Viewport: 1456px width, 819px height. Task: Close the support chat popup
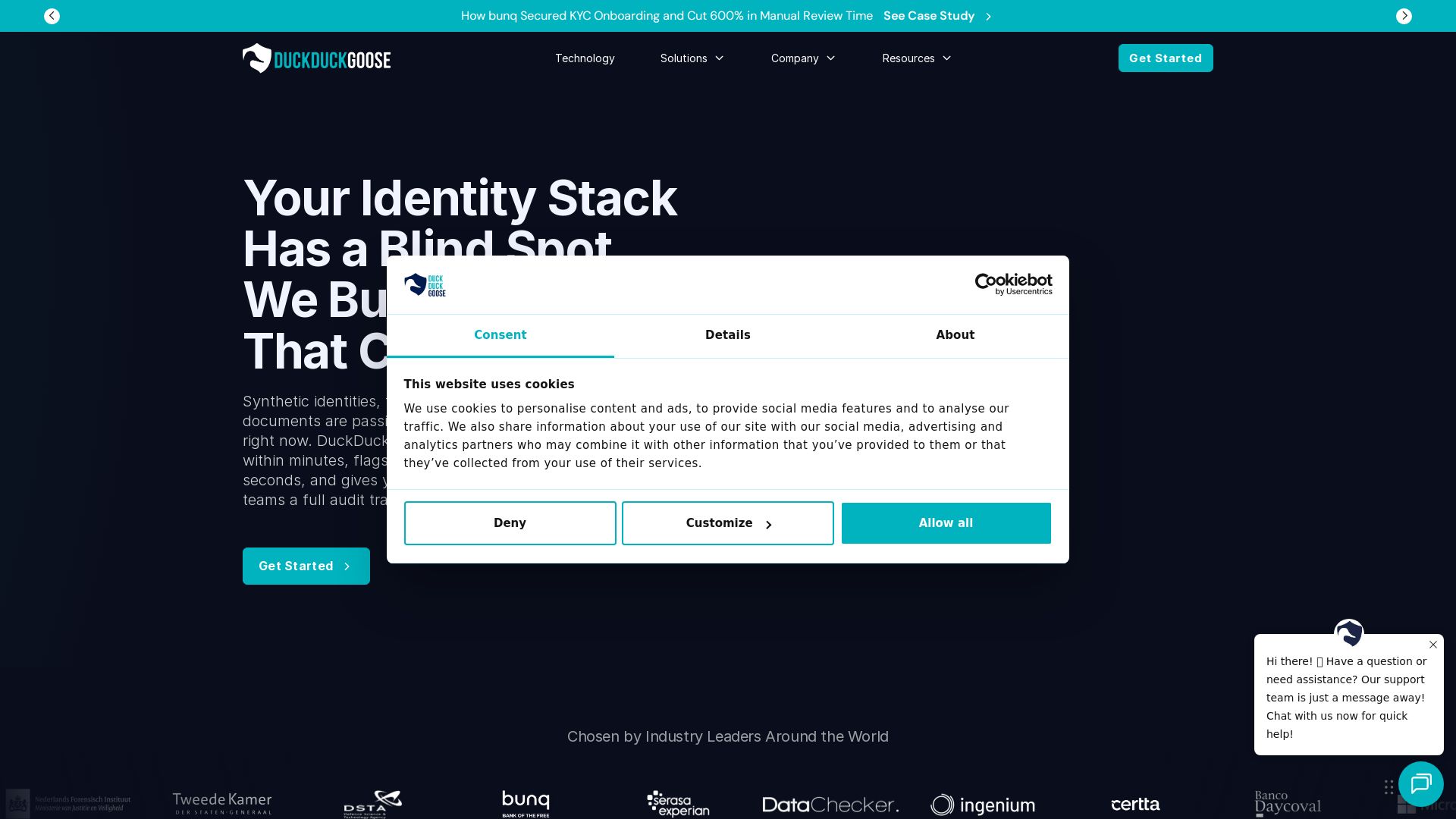click(1433, 645)
